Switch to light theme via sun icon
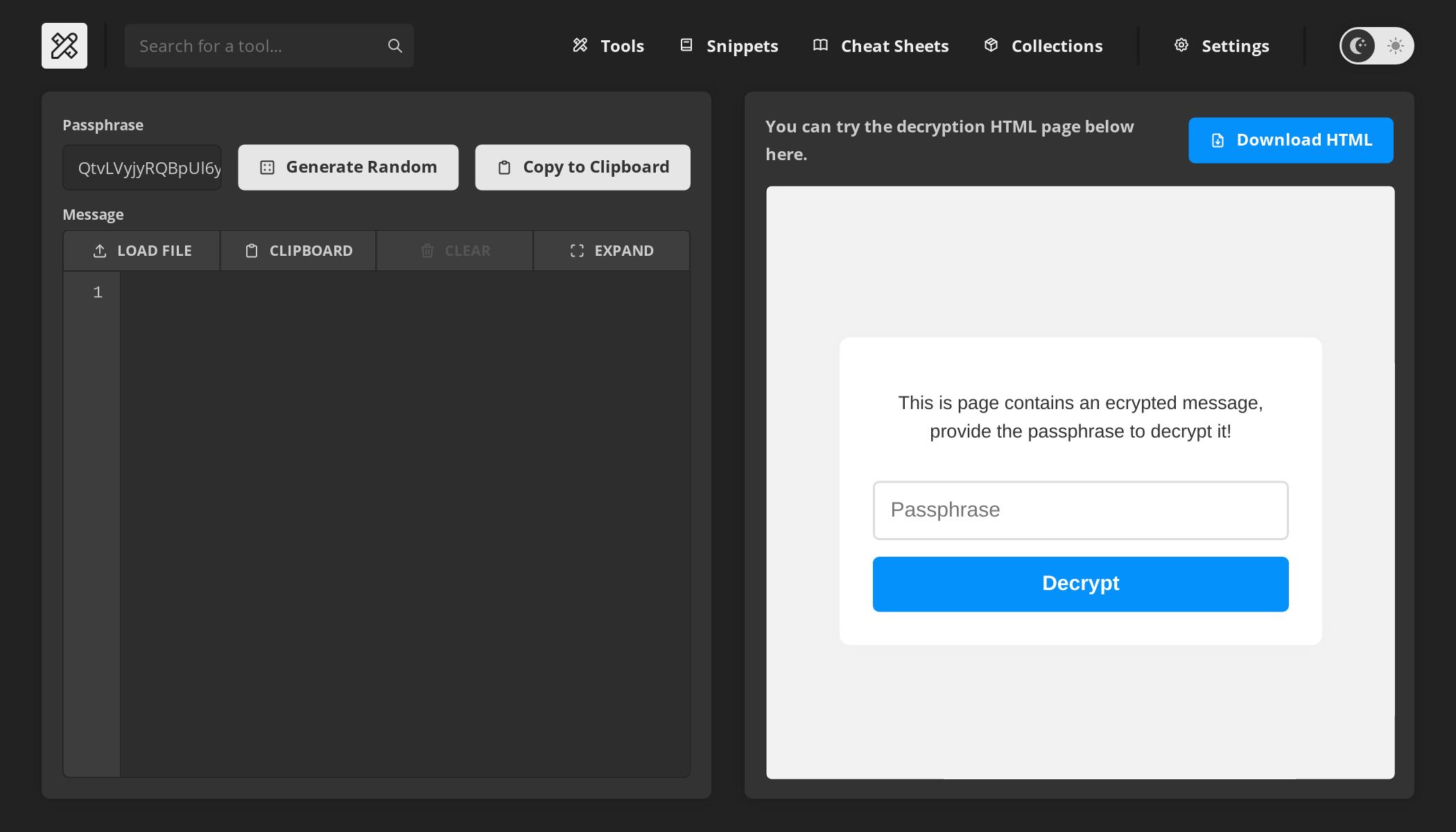Image resolution: width=1456 pixels, height=832 pixels. point(1396,46)
